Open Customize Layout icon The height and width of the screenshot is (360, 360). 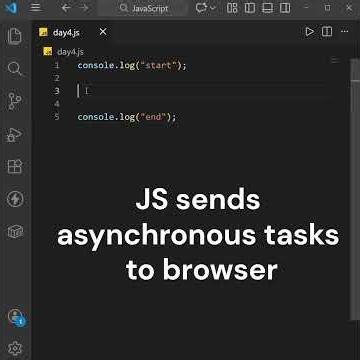(232, 8)
